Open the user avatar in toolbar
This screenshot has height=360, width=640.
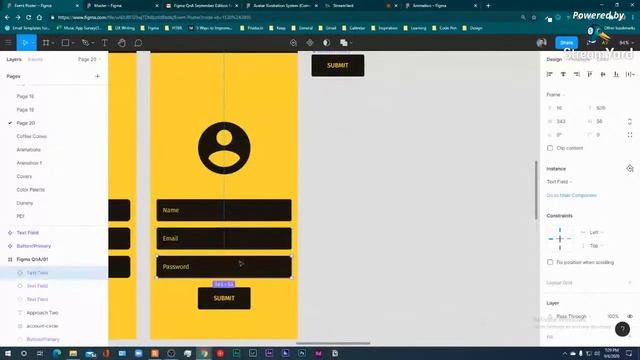(x=542, y=42)
